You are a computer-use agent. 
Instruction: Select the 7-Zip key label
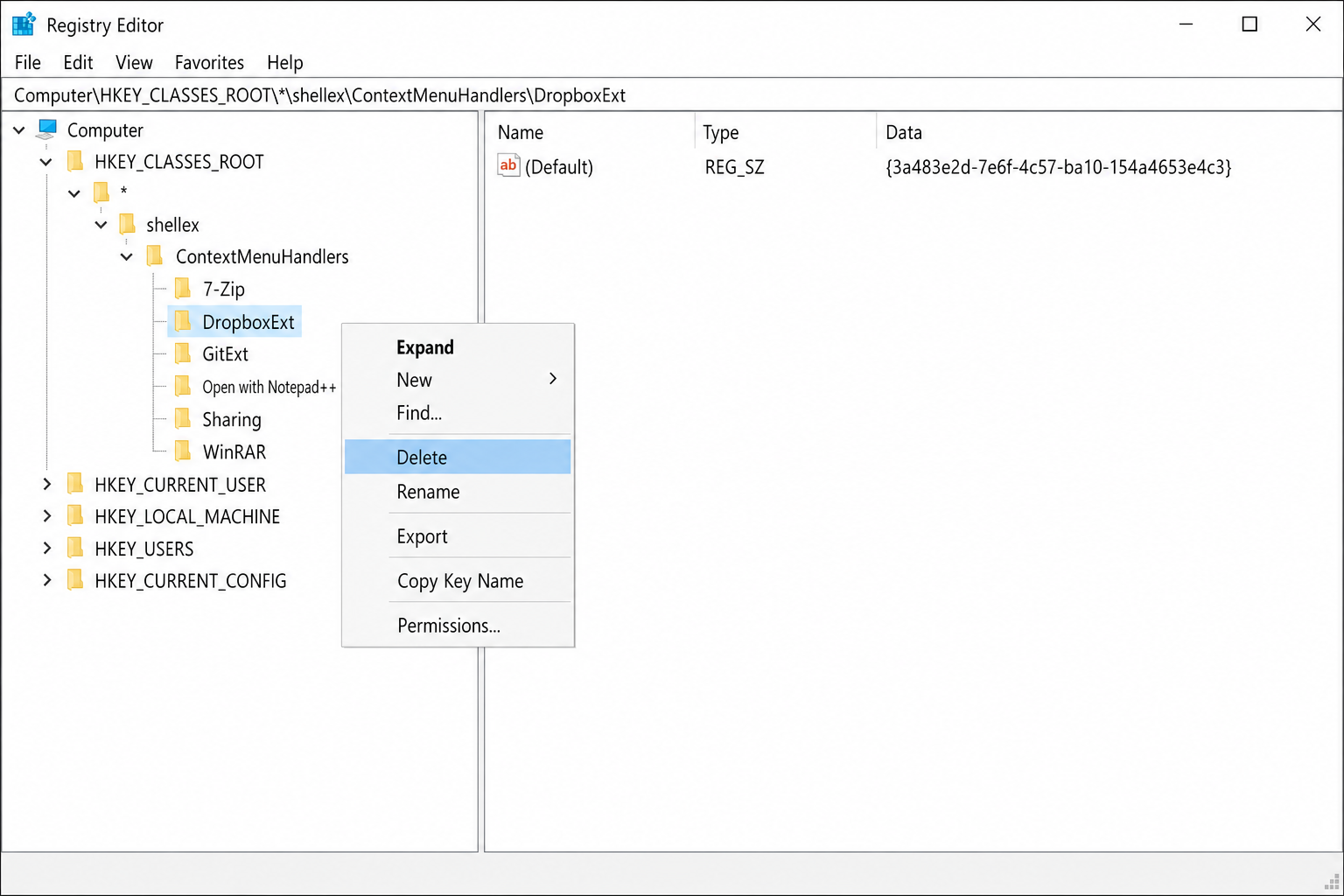pos(224,289)
